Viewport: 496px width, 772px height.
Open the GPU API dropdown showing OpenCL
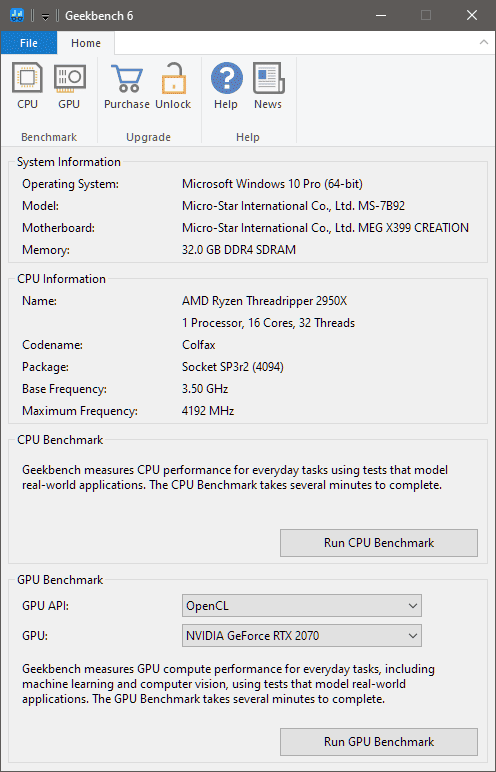click(301, 606)
